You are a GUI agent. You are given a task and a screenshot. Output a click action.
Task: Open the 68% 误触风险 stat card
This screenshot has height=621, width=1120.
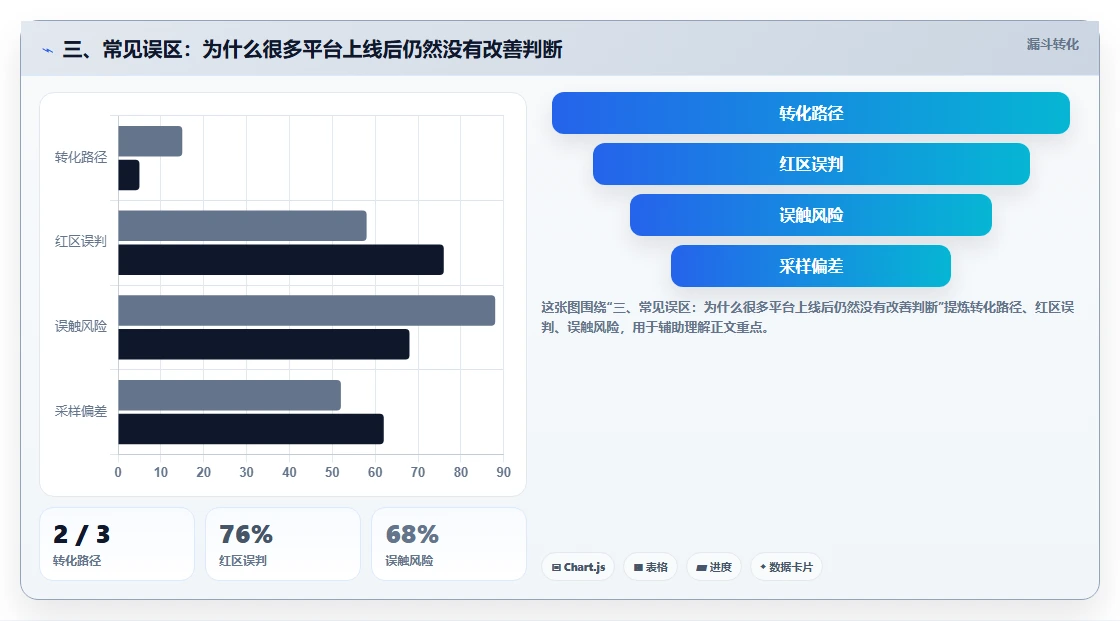pyautogui.click(x=449, y=544)
